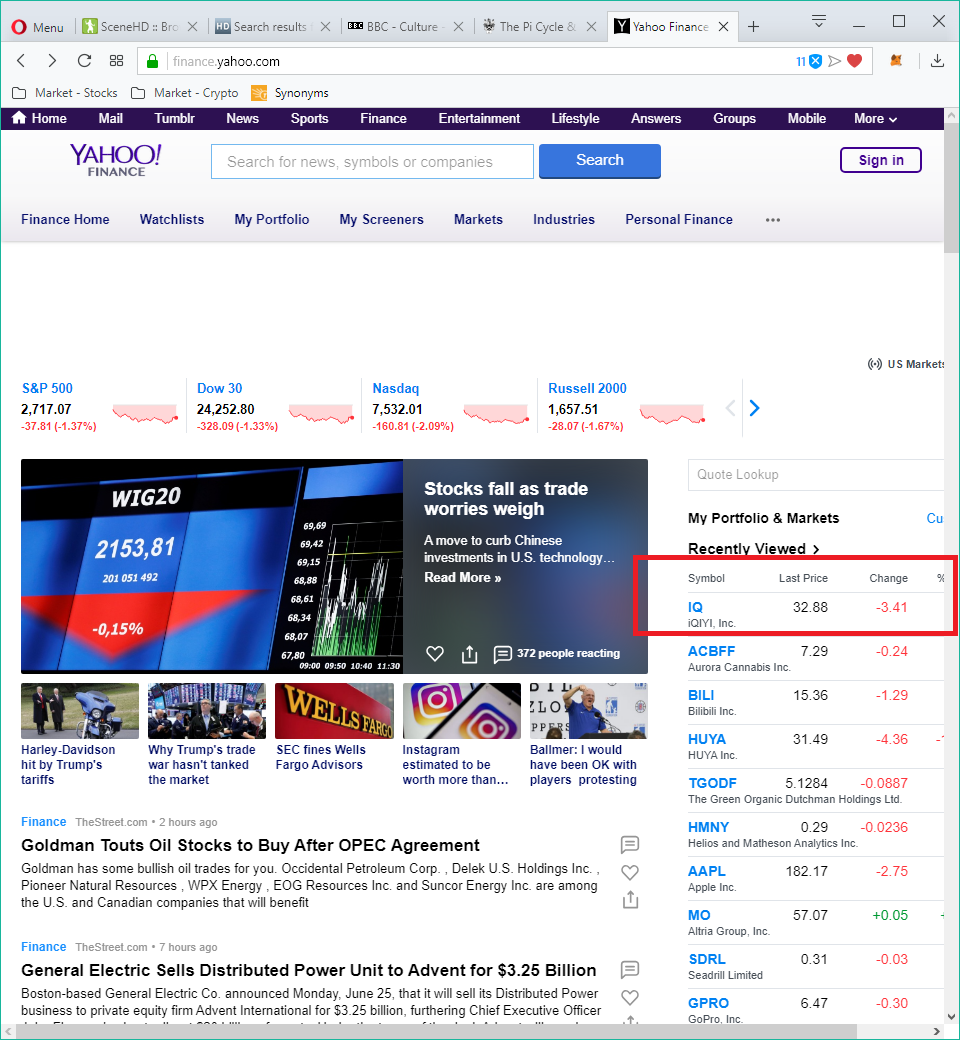Image resolution: width=960 pixels, height=1040 pixels.
Task: Share the Goldman Touts Oil article
Action: 630,899
